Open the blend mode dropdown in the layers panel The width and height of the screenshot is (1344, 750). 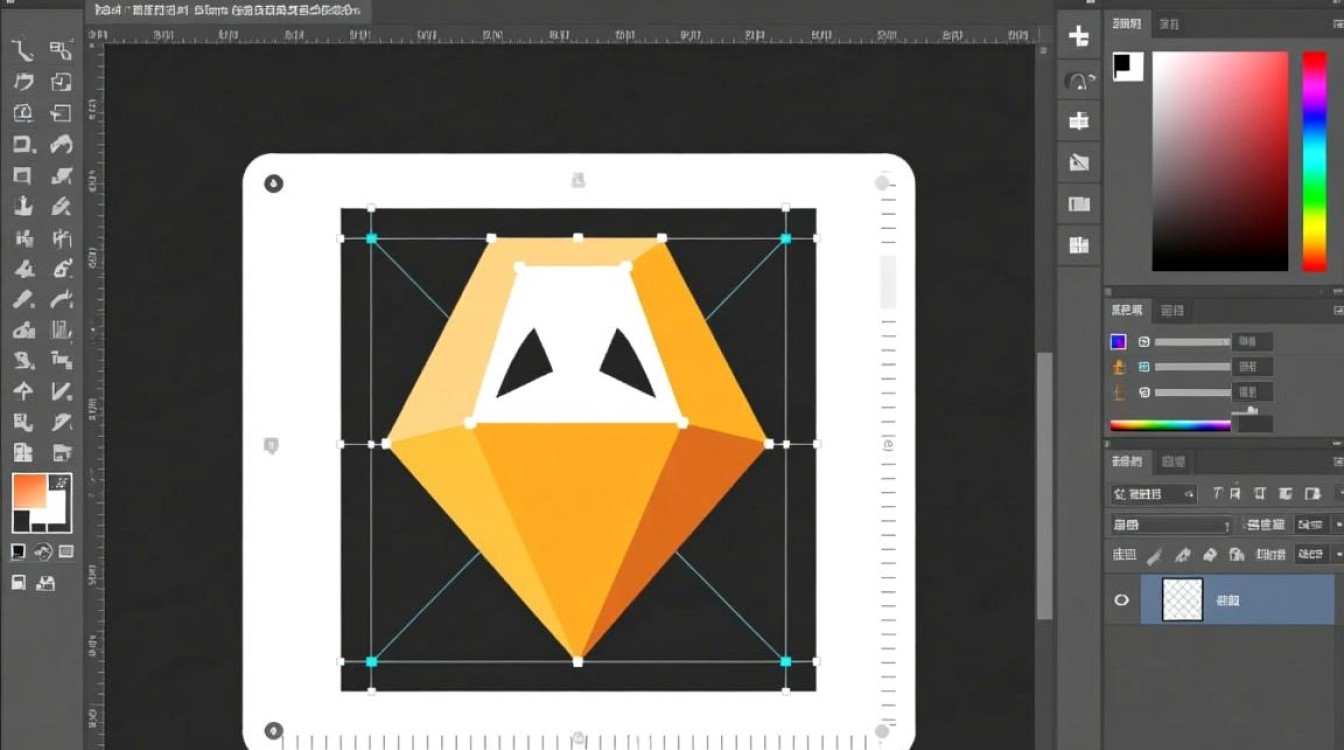point(1171,525)
